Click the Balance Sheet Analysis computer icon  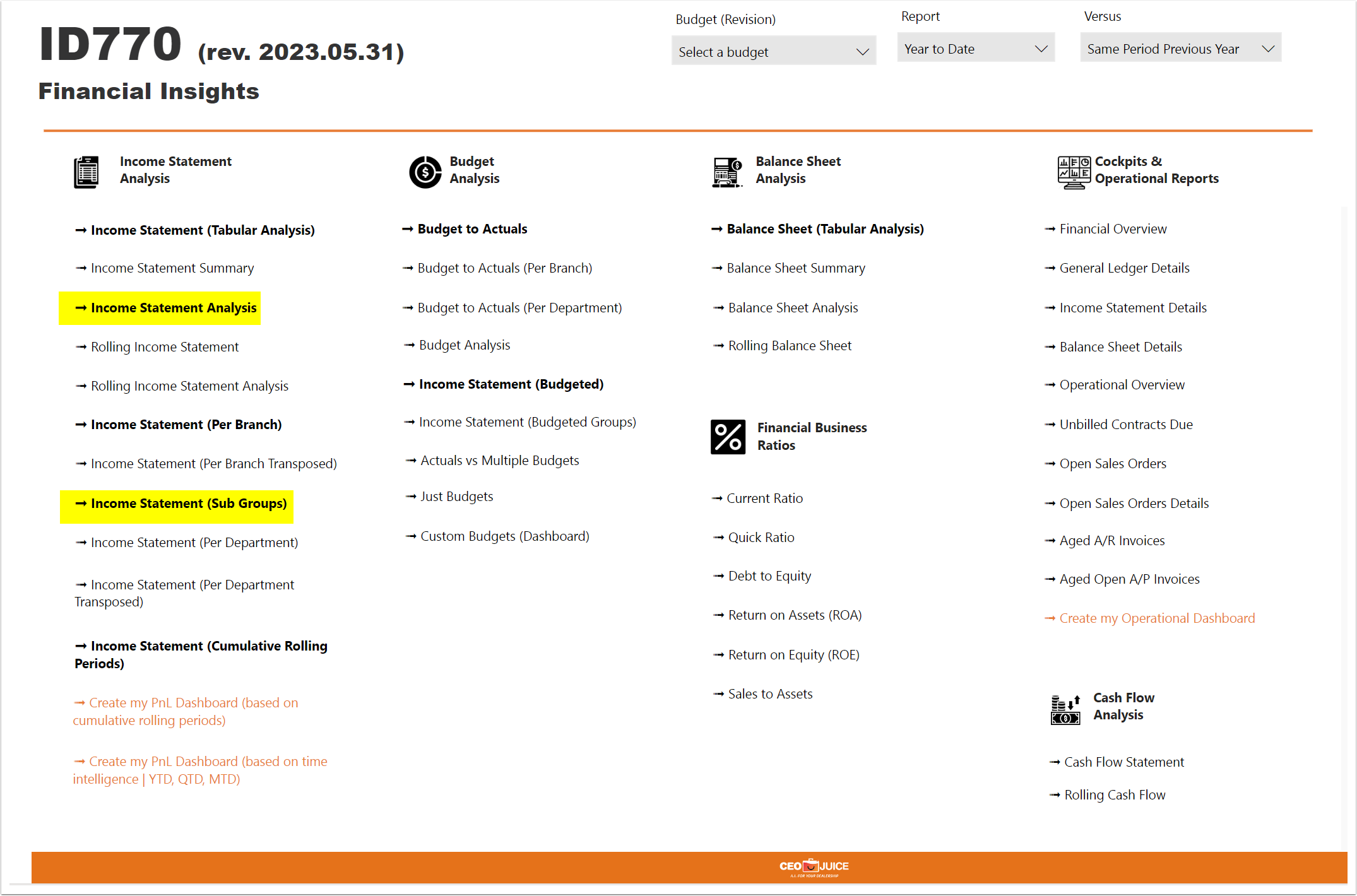727,172
